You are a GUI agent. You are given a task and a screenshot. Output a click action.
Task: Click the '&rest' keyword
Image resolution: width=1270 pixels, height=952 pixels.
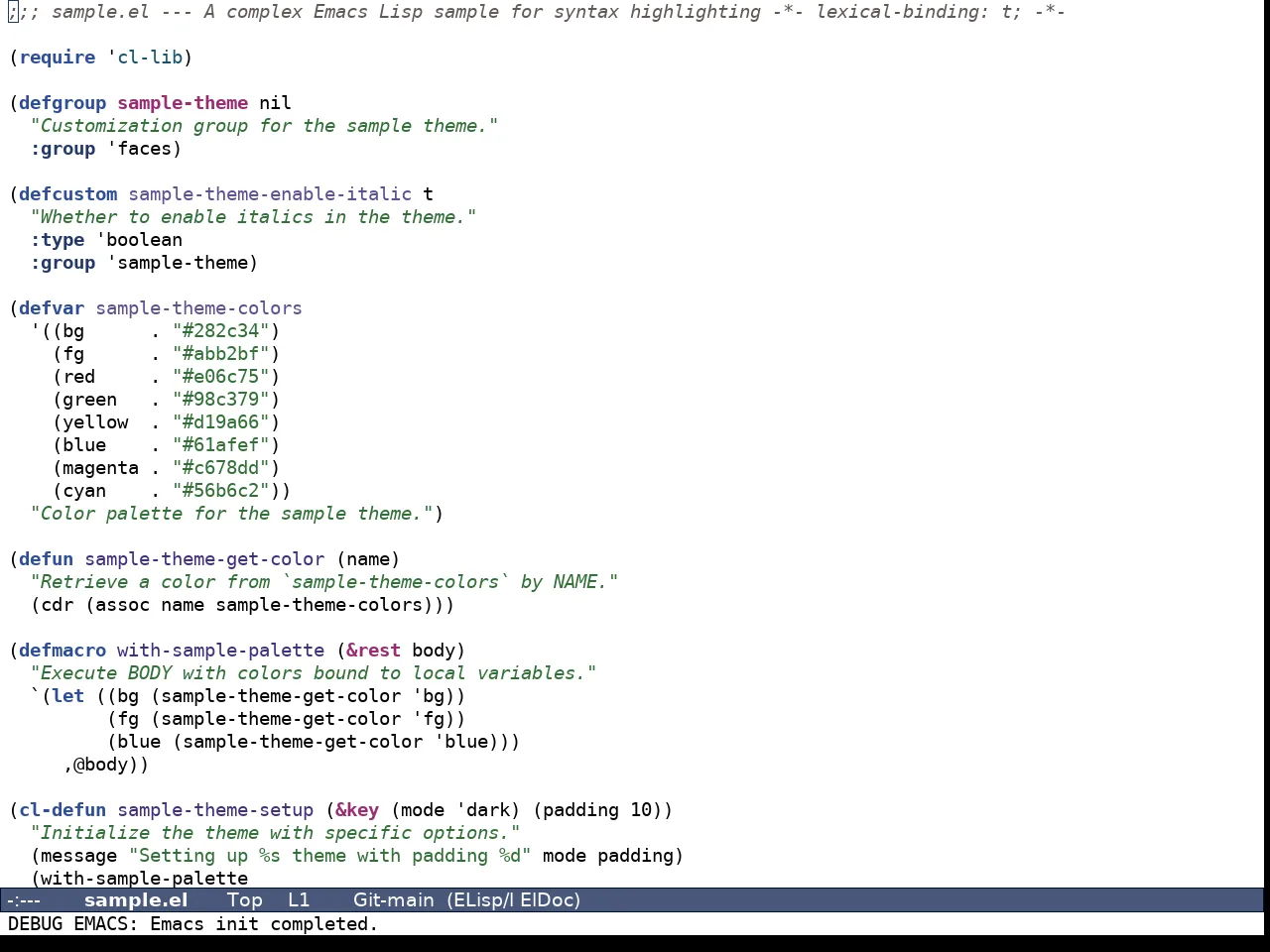[373, 651]
